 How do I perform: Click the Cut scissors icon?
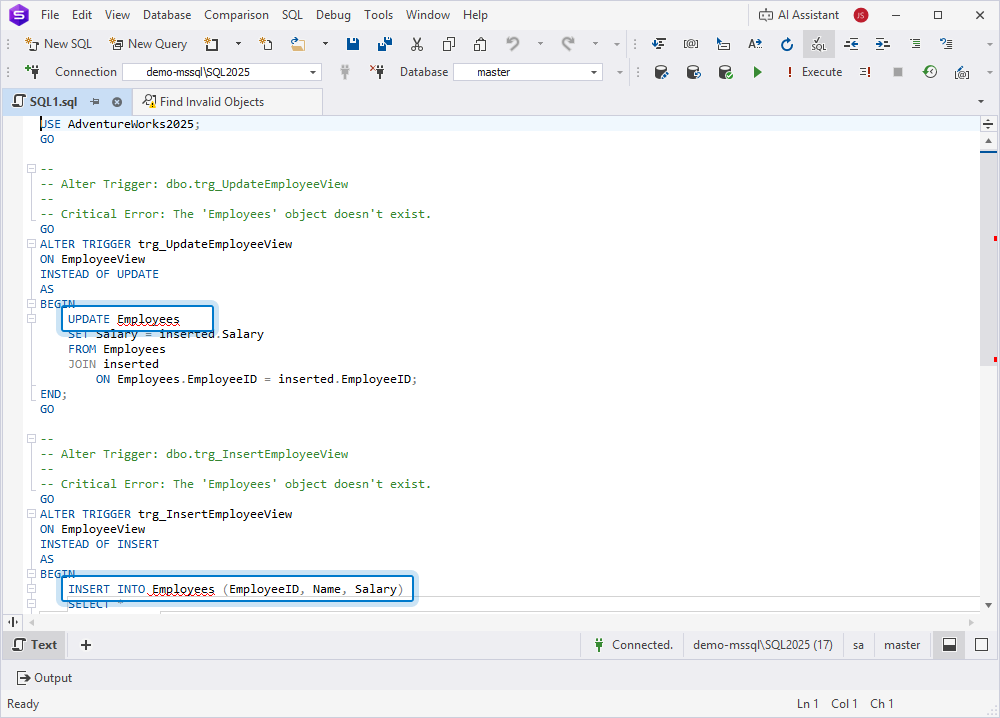[417, 44]
